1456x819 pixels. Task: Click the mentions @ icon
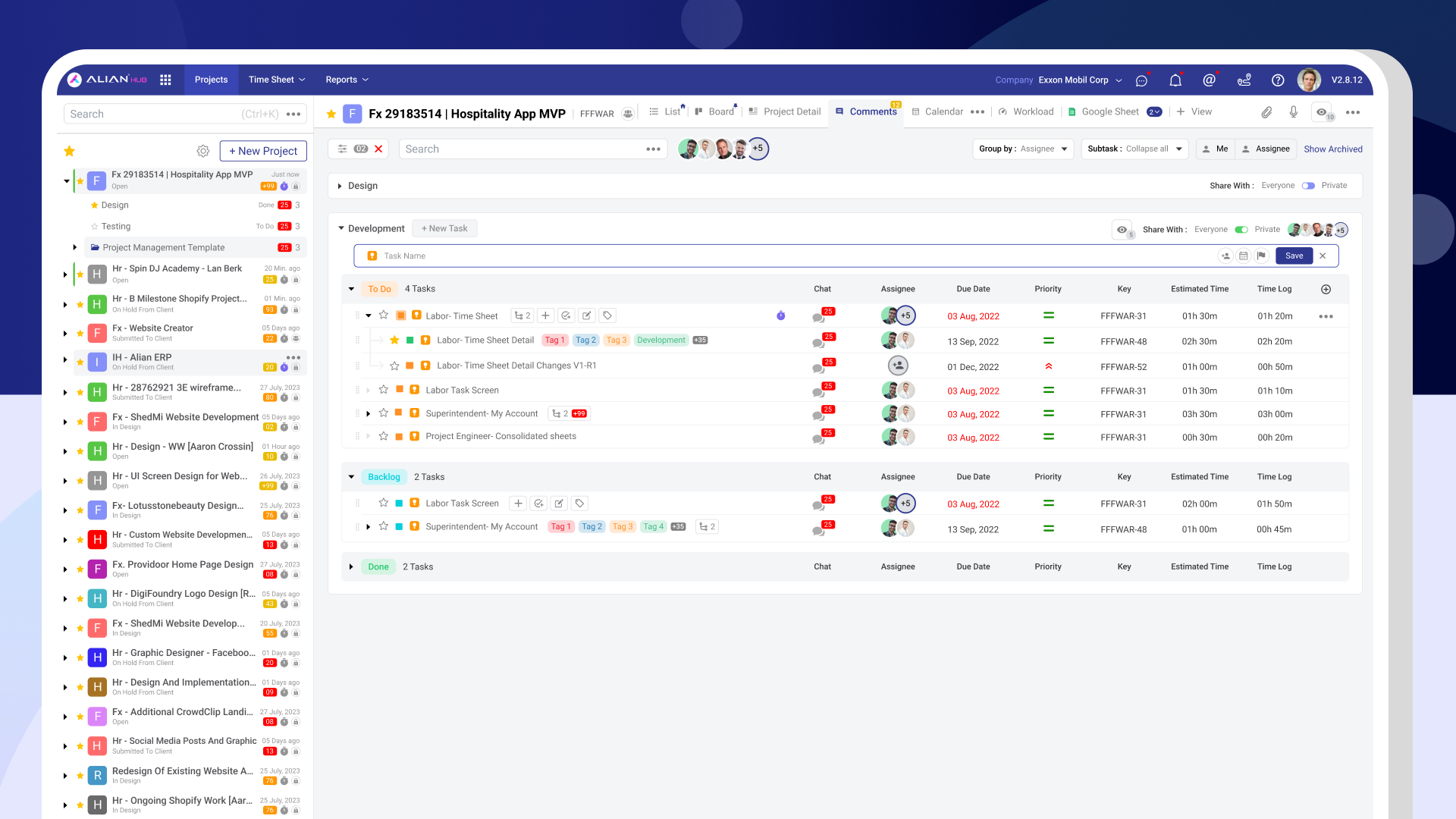pyautogui.click(x=1209, y=80)
